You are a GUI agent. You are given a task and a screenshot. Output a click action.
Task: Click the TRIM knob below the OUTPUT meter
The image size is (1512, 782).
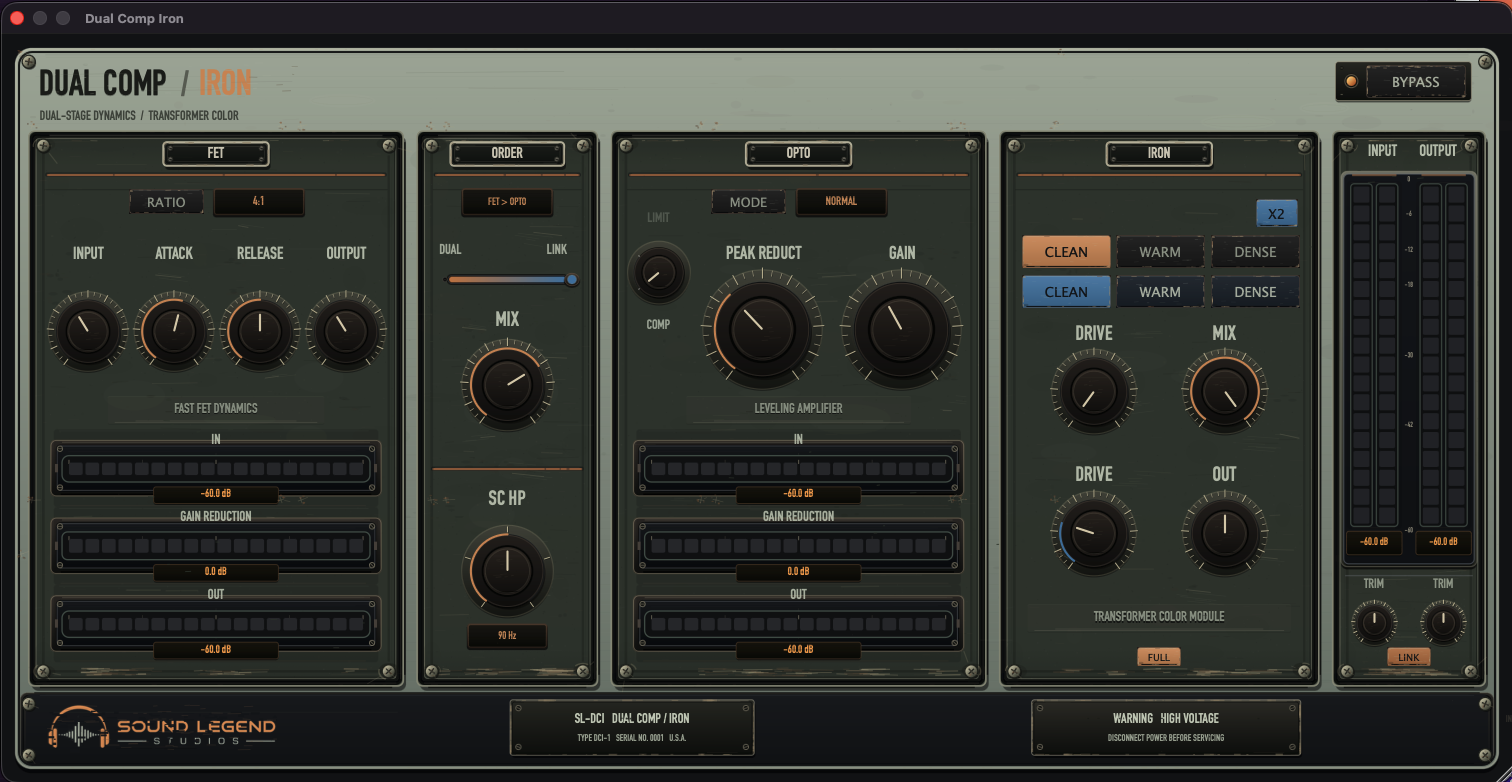click(x=1442, y=623)
